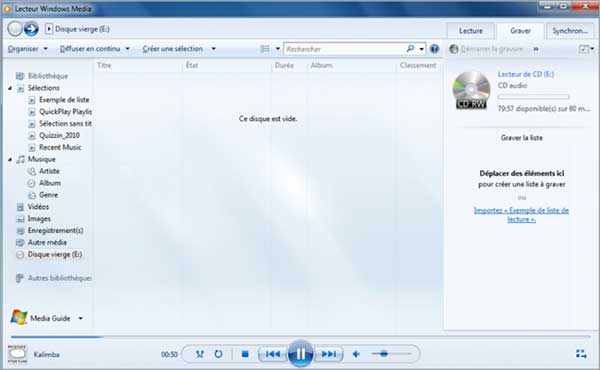600x370 pixels.
Task: Select Genre under Musique
Action: pos(48,195)
